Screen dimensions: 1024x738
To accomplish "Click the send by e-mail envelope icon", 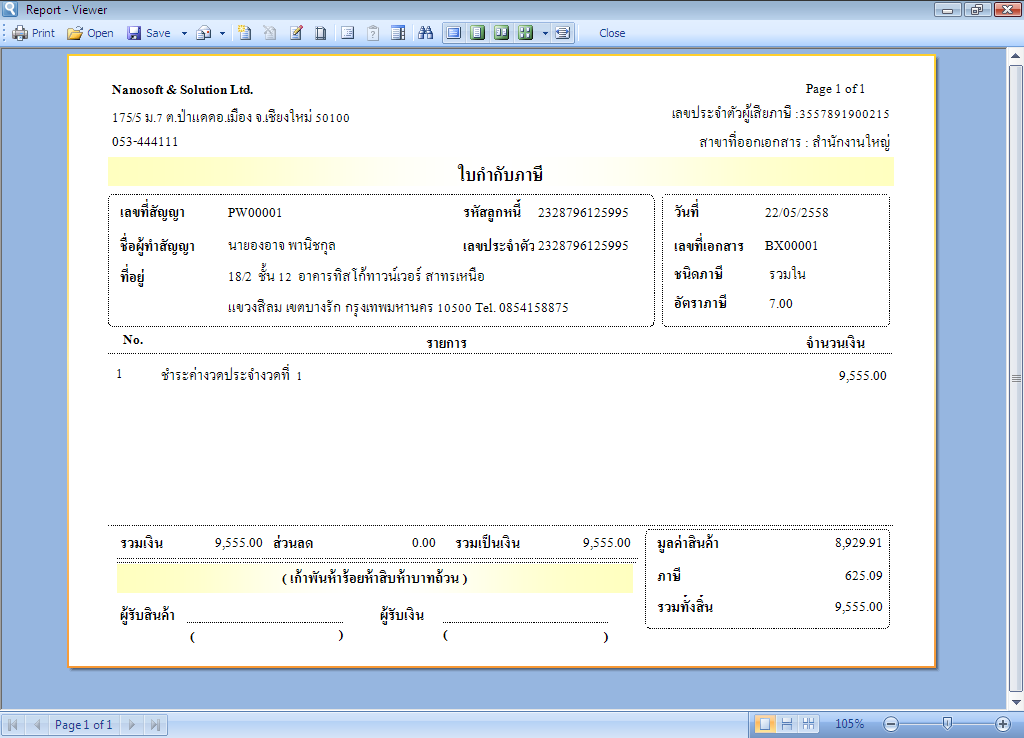I will click(204, 33).
